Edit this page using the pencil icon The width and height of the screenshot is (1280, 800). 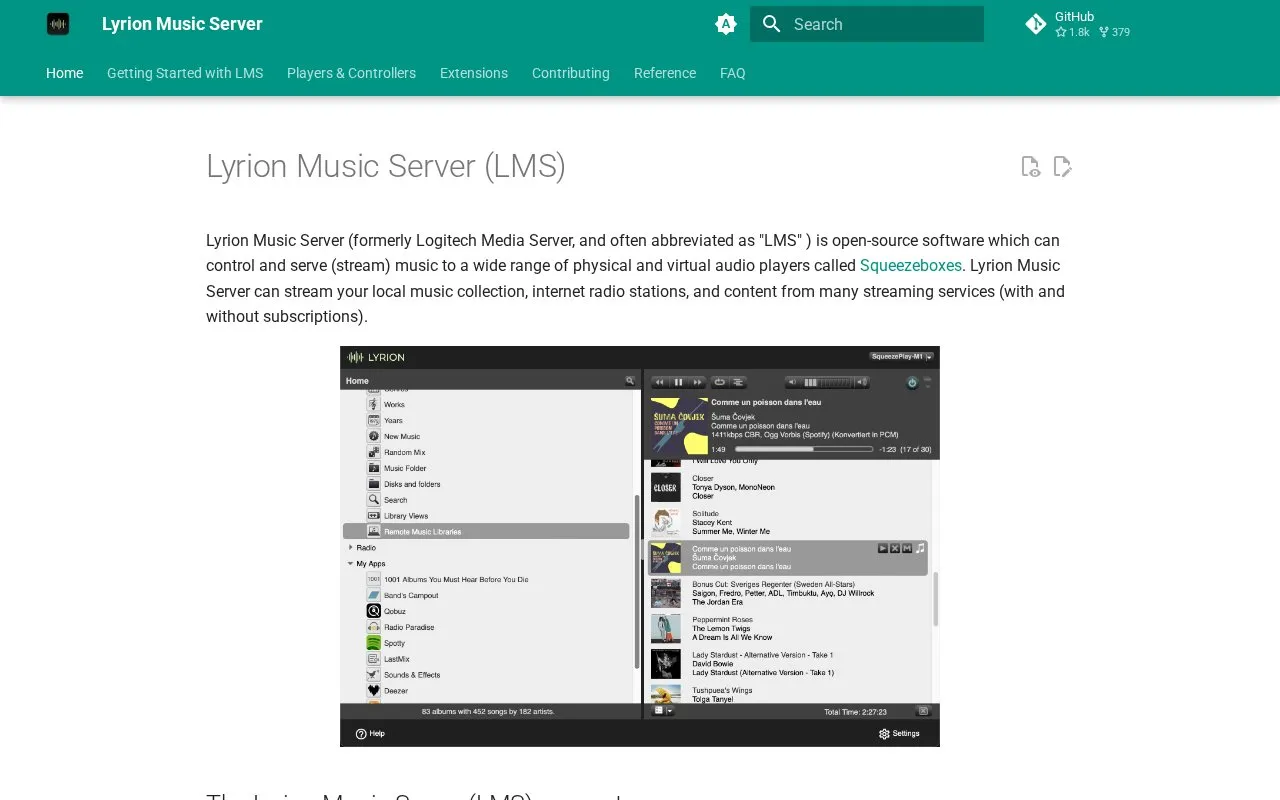pyautogui.click(x=1062, y=167)
